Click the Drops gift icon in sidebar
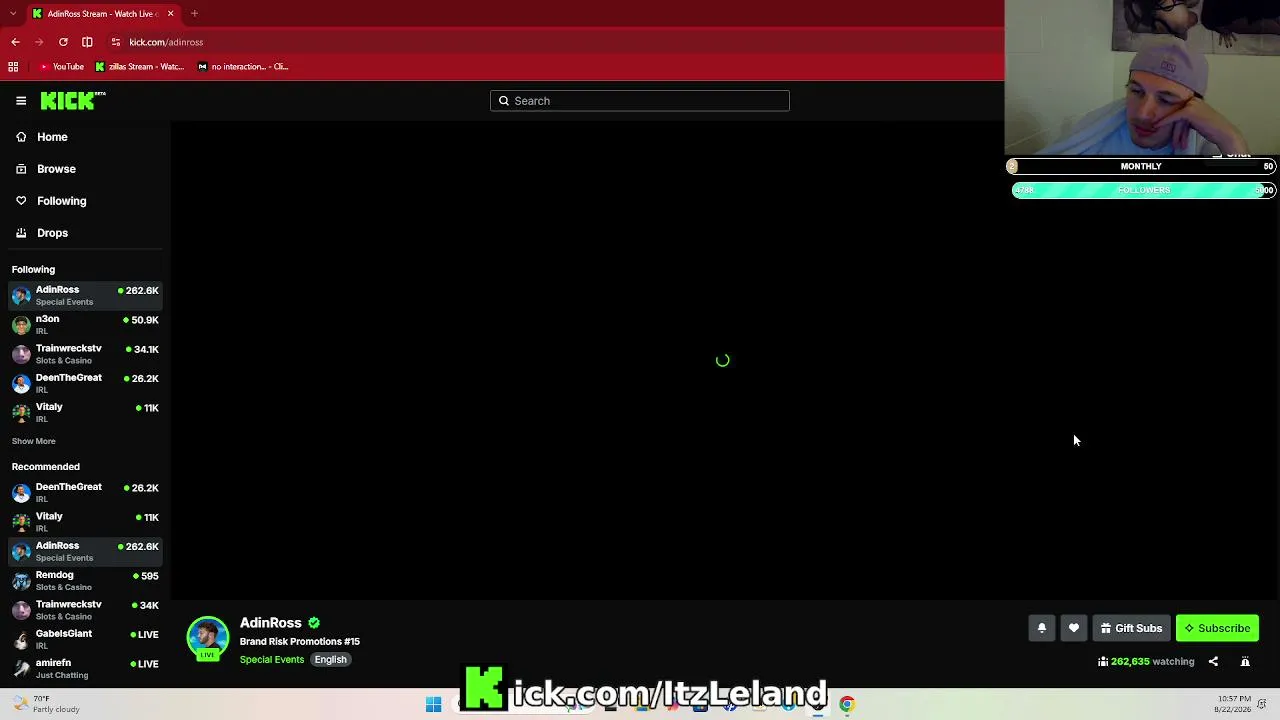This screenshot has width=1280, height=720. pos(21,233)
